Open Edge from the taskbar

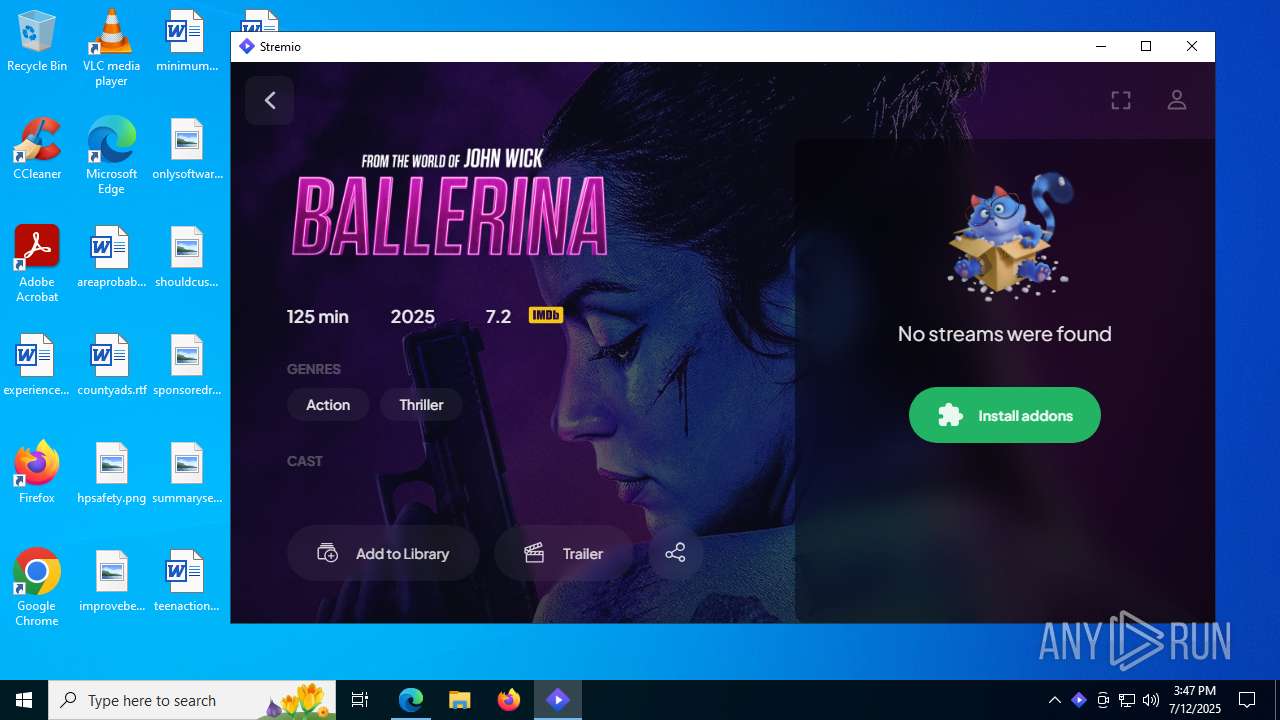click(x=411, y=700)
